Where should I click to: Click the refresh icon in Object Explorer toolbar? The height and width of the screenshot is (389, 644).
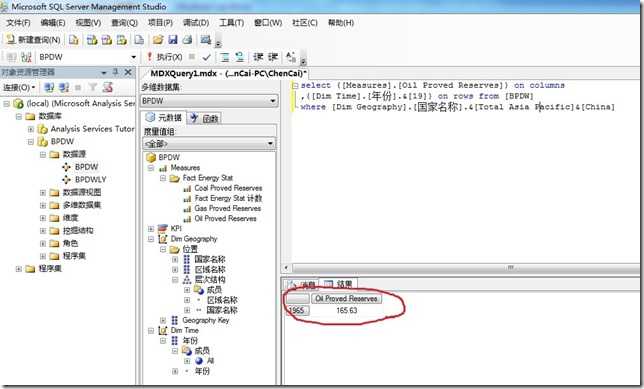pyautogui.click(x=108, y=87)
